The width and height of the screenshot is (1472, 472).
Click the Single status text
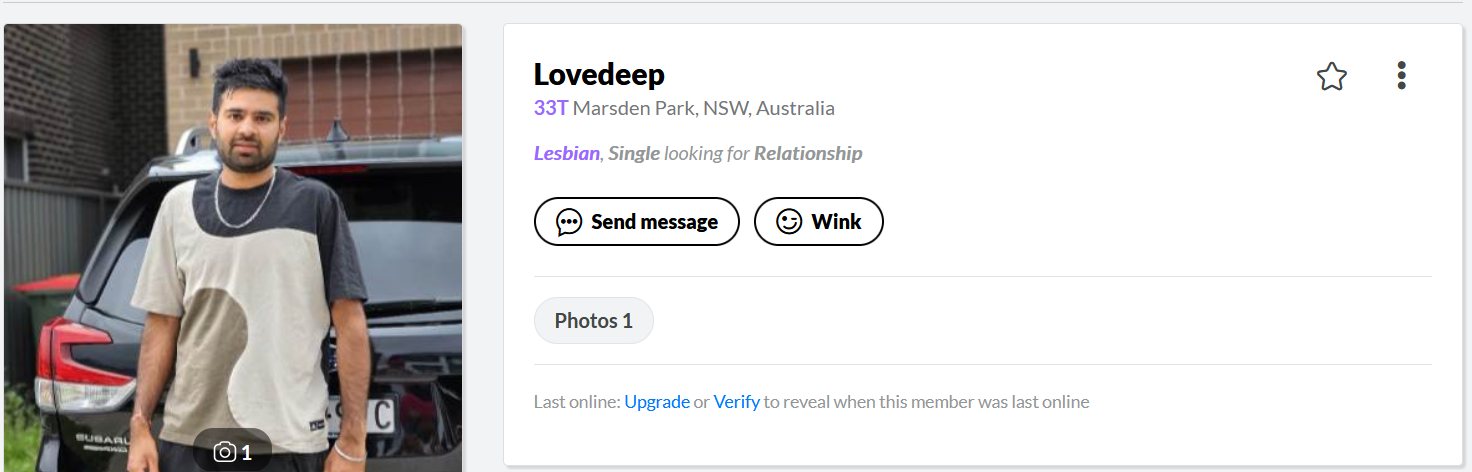(634, 154)
